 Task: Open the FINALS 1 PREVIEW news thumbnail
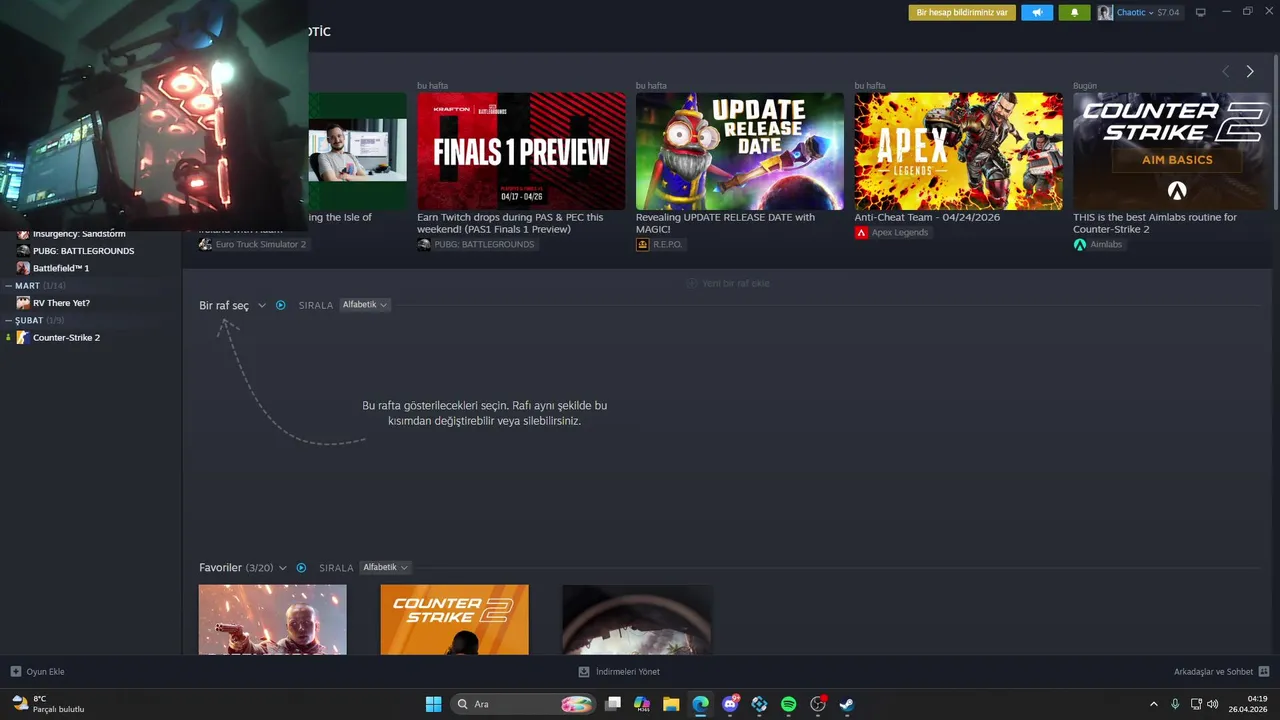click(x=521, y=151)
